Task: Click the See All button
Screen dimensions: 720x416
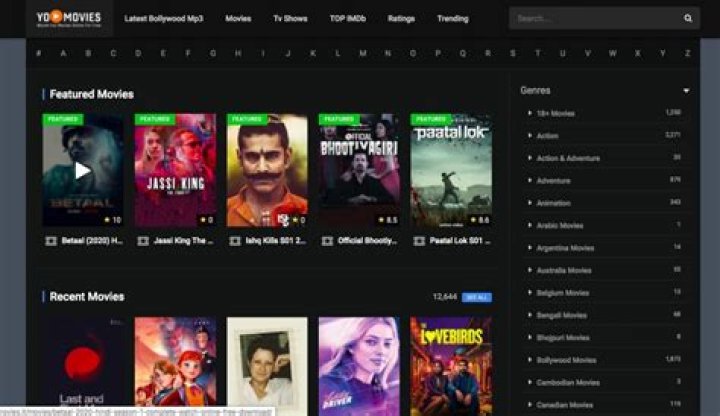Action: [477, 297]
